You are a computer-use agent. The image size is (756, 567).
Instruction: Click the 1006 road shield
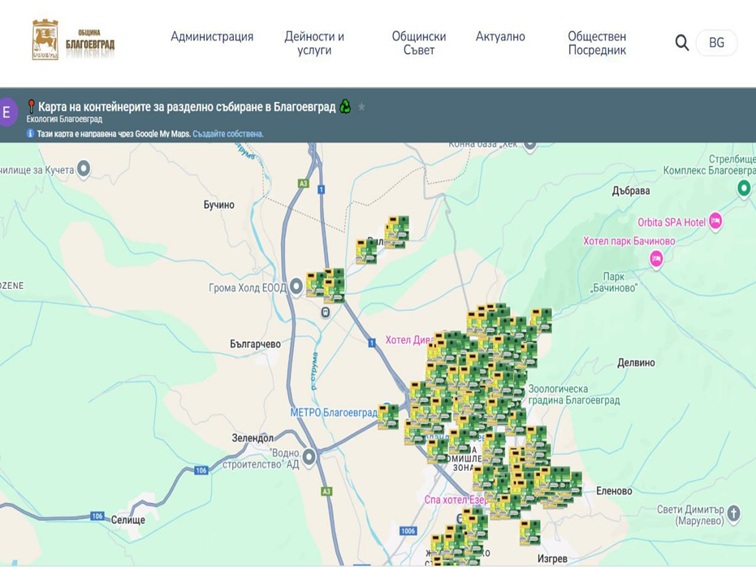pyautogui.click(x=408, y=531)
